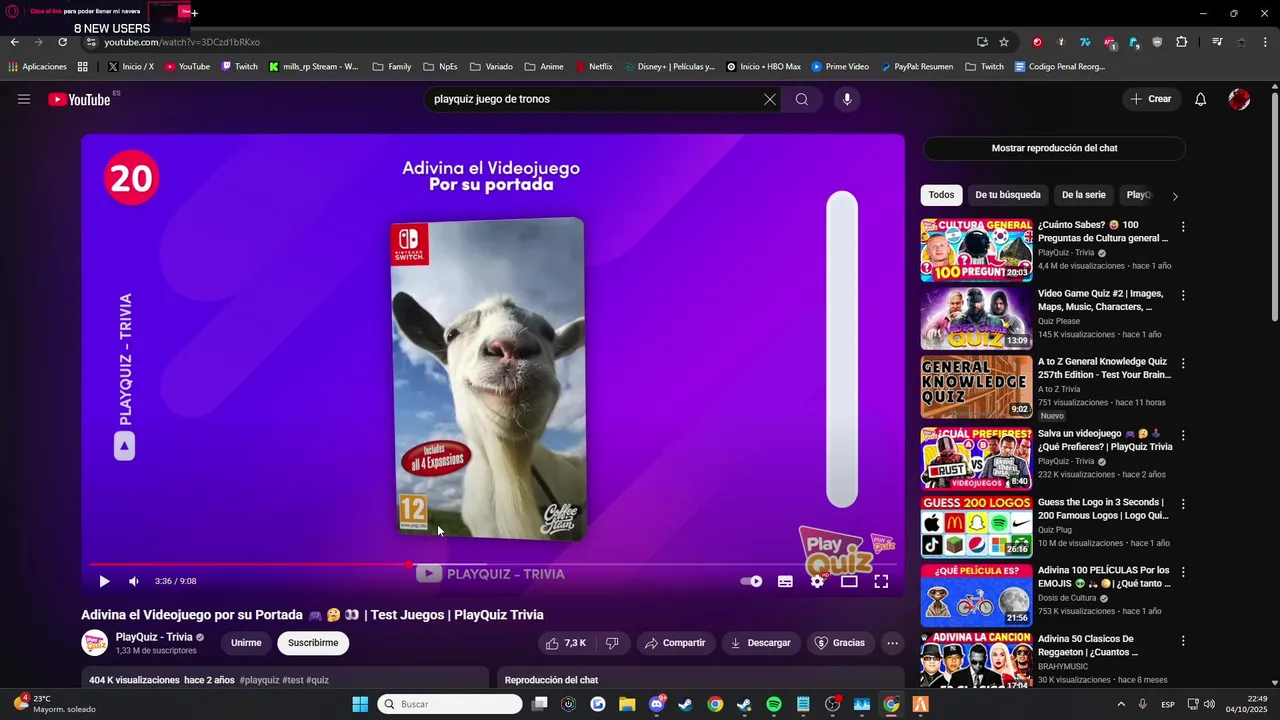This screenshot has height=720, width=1280.
Task: Seek on the red video progress bar
Action: pos(492,564)
